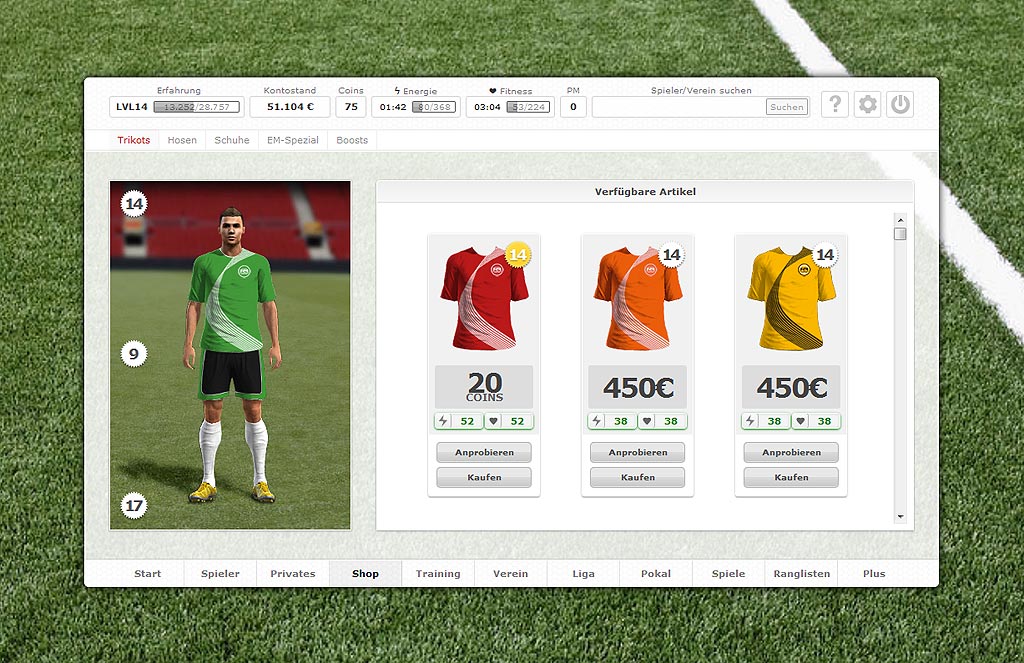Image resolution: width=1024 pixels, height=663 pixels.
Task: Buy the orange jersey with Kaufen
Action: pyautogui.click(x=637, y=477)
